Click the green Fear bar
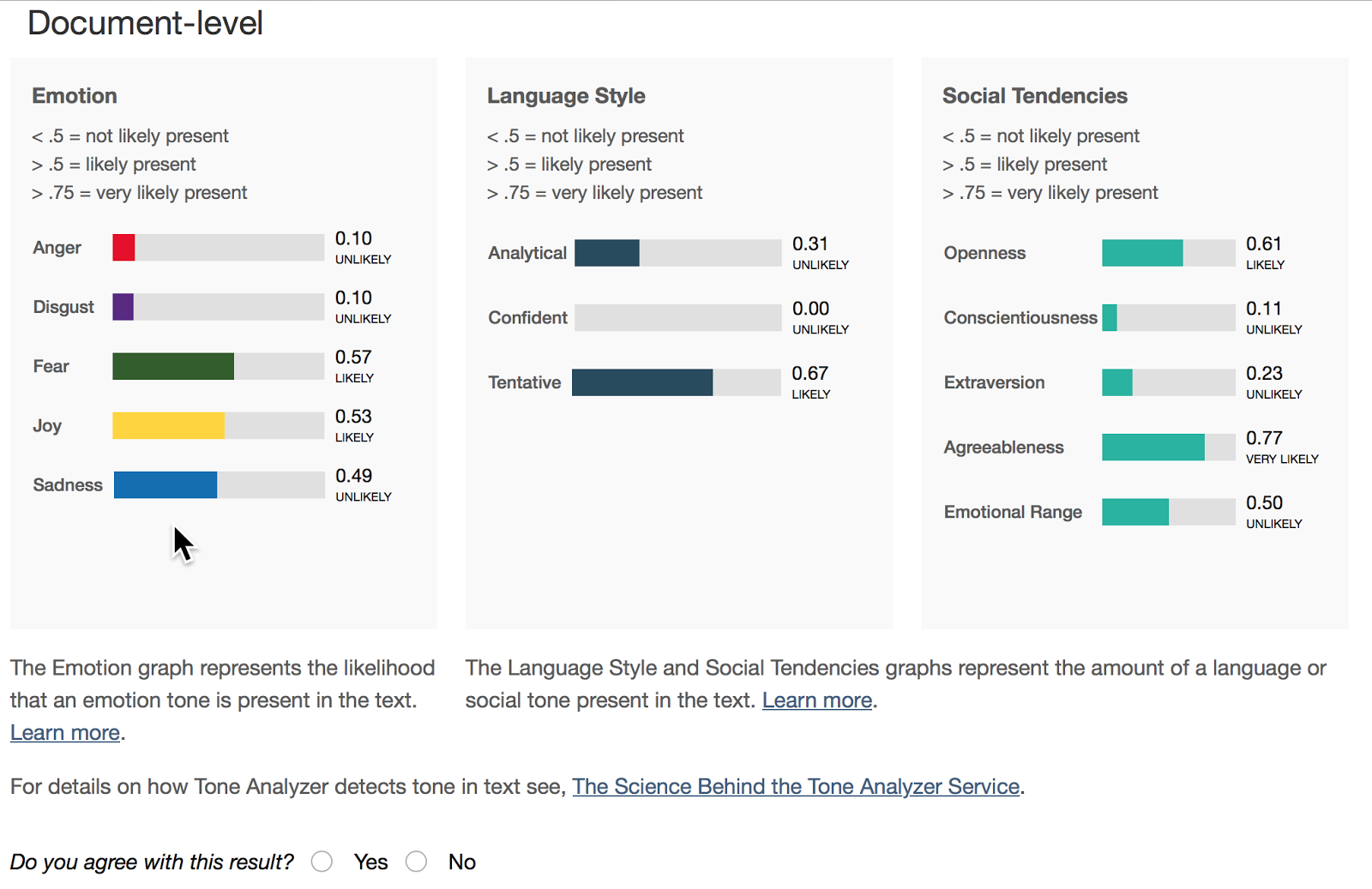The width and height of the screenshot is (1372, 889). click(x=173, y=366)
